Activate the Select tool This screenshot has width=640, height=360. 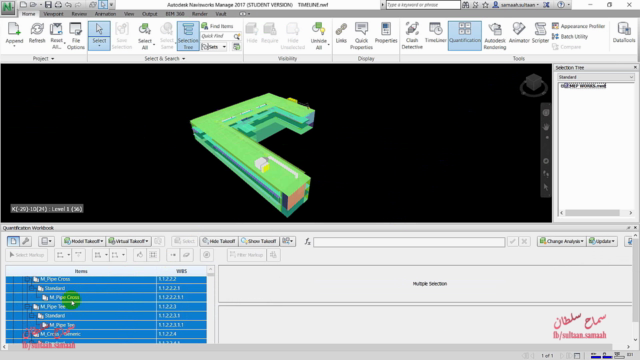coord(99,36)
